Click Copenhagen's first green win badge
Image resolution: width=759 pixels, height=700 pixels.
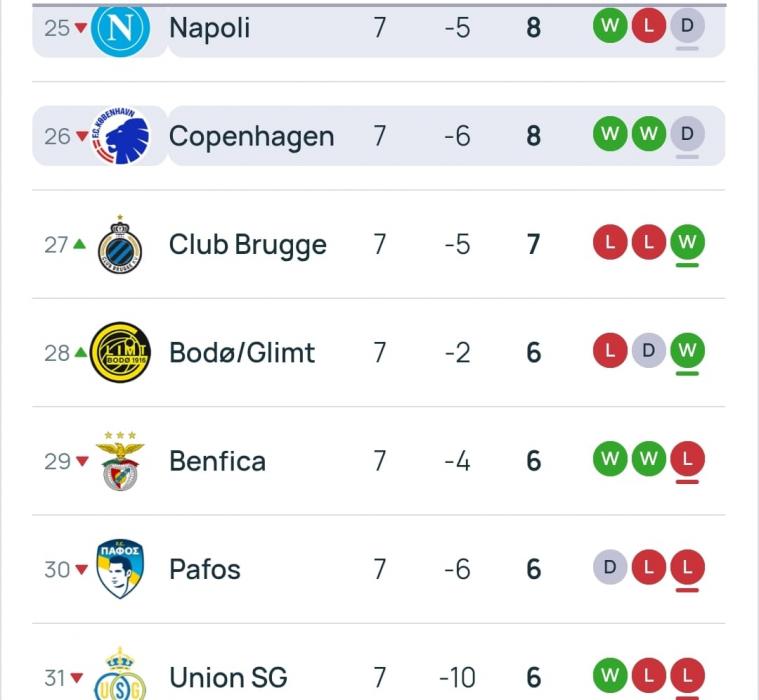[x=610, y=134]
